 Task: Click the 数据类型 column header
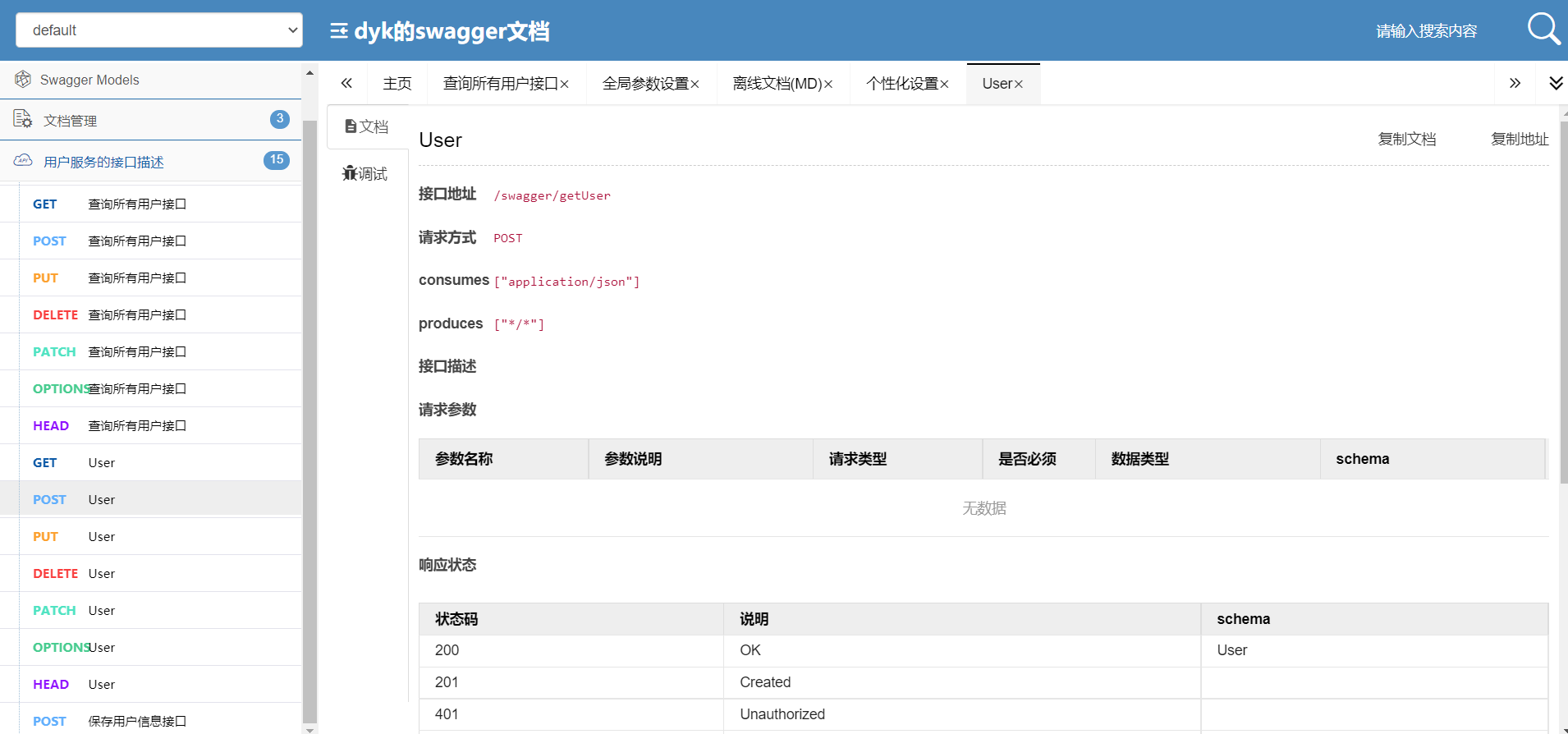point(1208,459)
